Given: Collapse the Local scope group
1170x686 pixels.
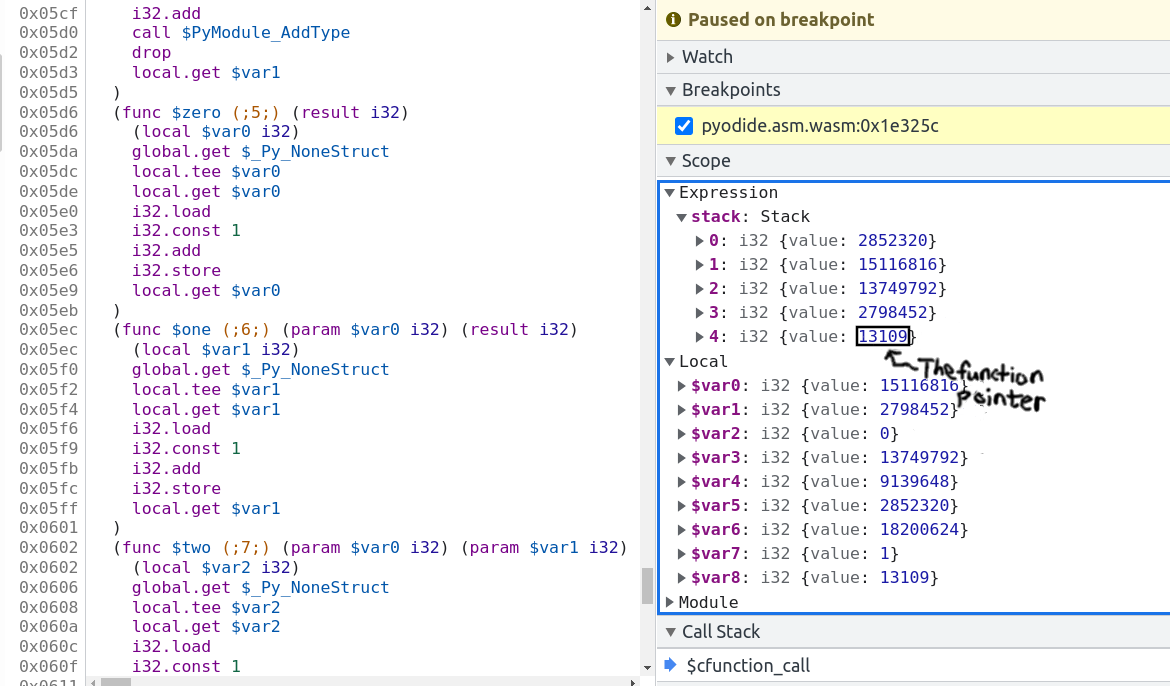Looking at the screenshot, I should [x=670, y=361].
